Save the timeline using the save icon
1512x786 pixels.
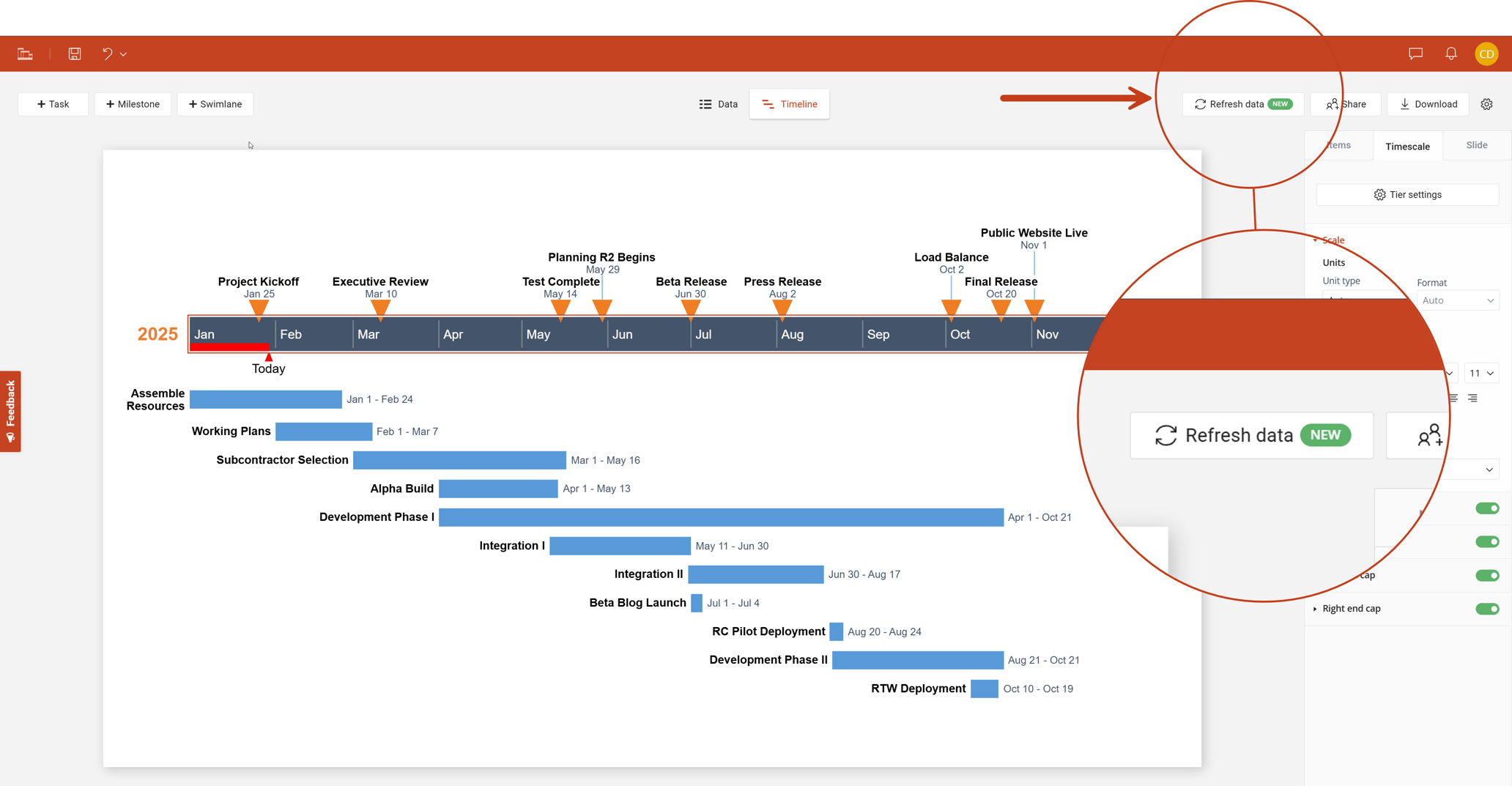pyautogui.click(x=74, y=53)
